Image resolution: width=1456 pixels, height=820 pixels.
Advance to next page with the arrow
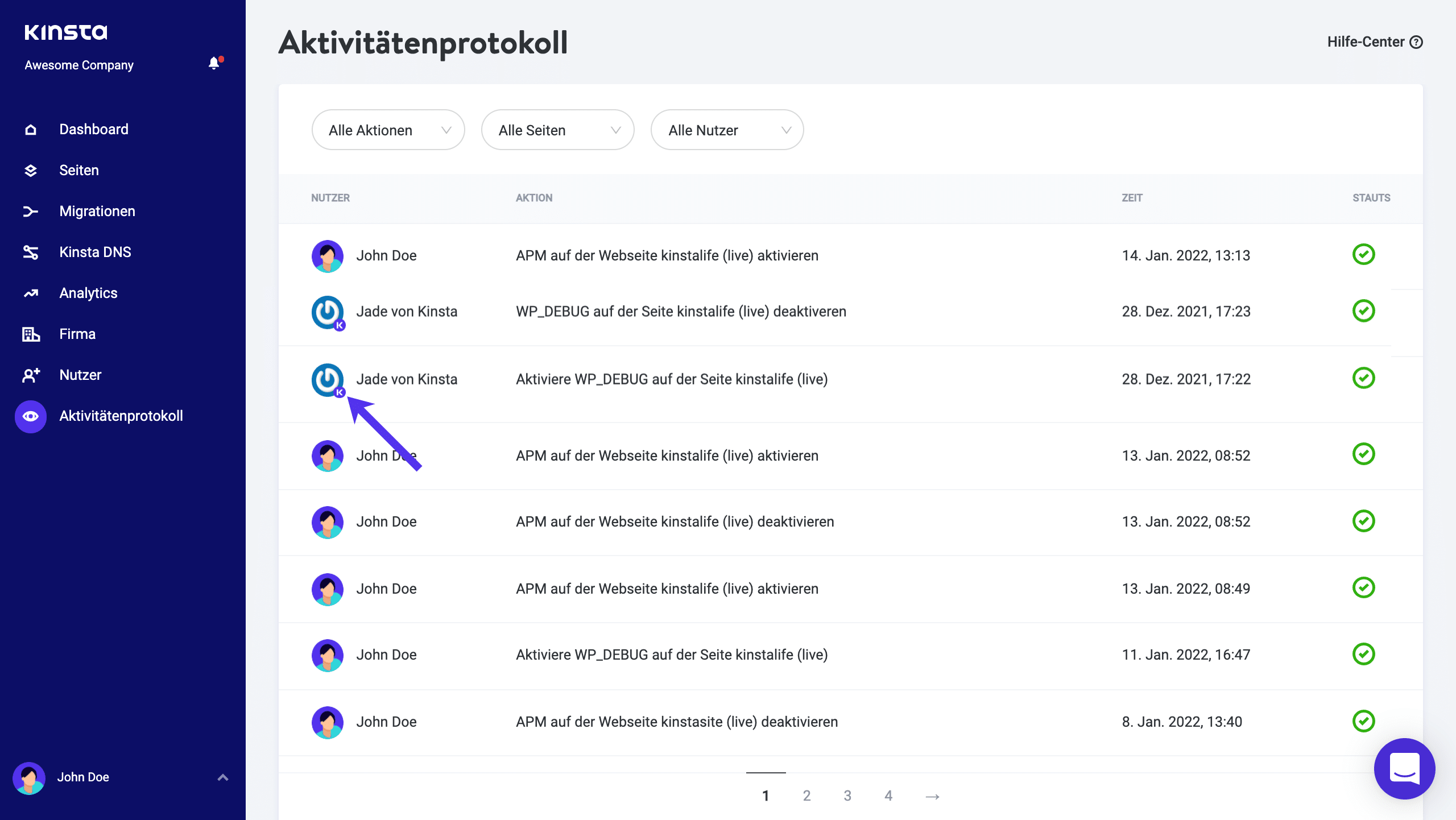[932, 796]
